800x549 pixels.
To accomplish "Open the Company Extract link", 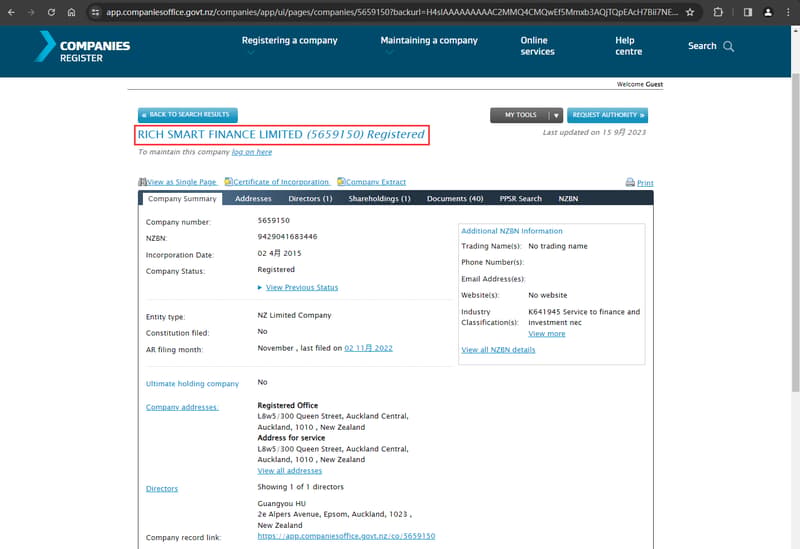I will [376, 182].
